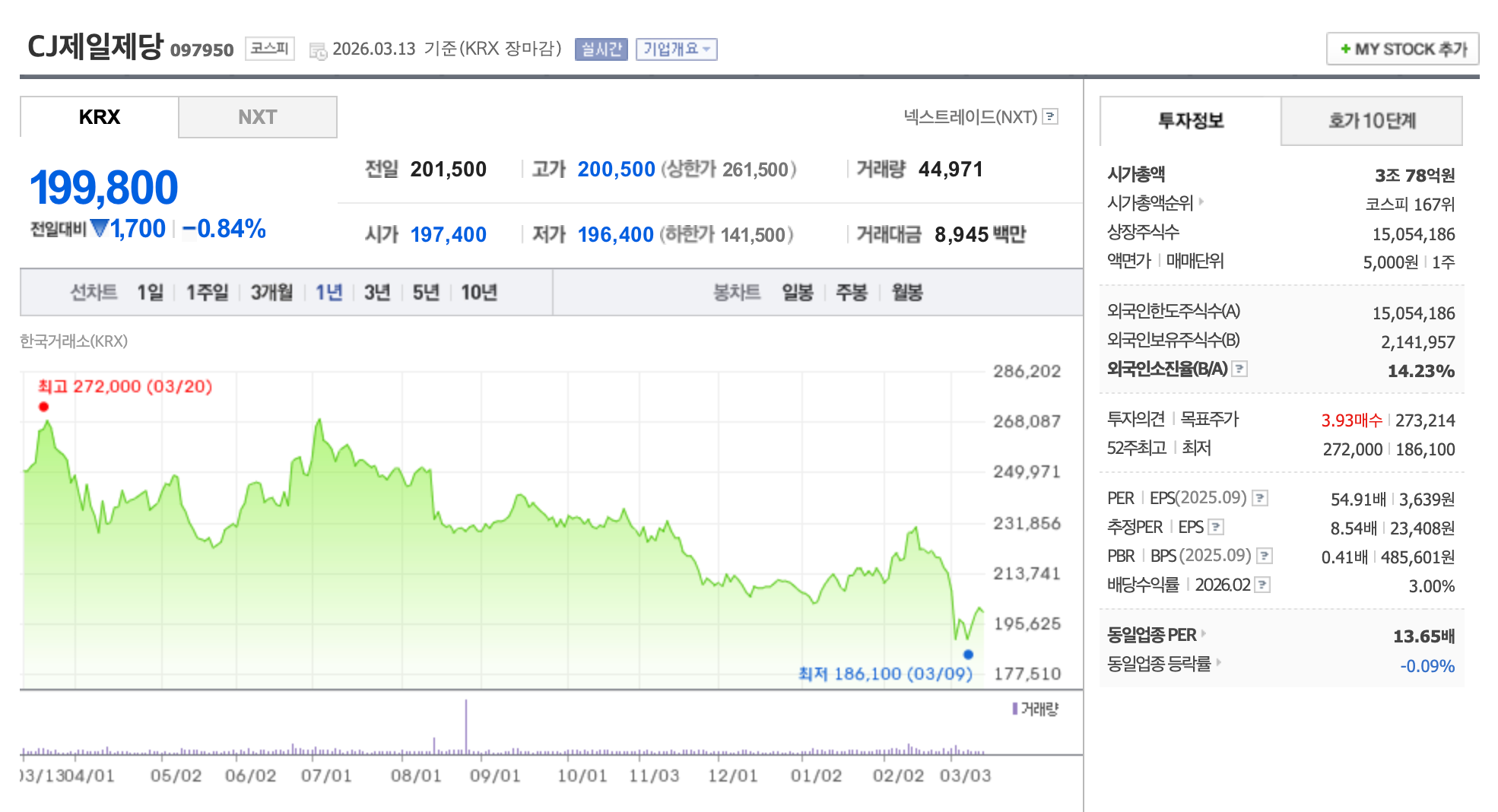The image size is (1498, 812).
Task: Open help icon for 외국인소진율(B/A)
Action: [x=1239, y=369]
